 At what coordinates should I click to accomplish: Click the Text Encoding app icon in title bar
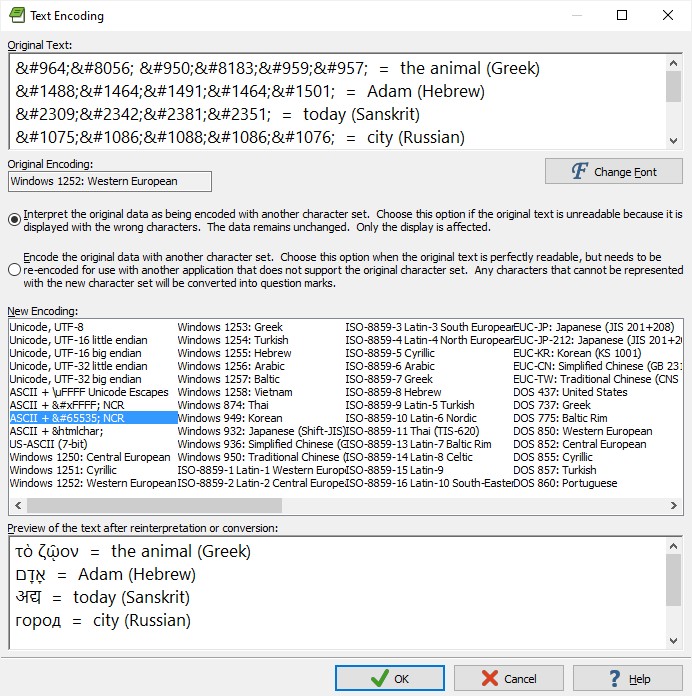click(x=15, y=16)
